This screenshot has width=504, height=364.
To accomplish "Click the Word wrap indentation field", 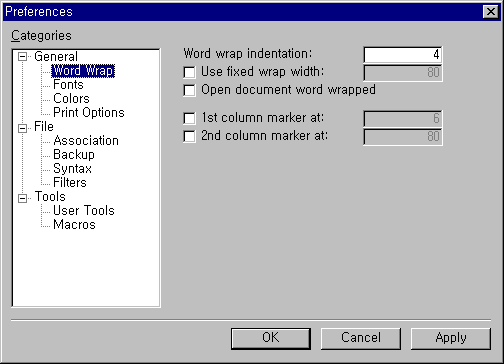I will (403, 55).
